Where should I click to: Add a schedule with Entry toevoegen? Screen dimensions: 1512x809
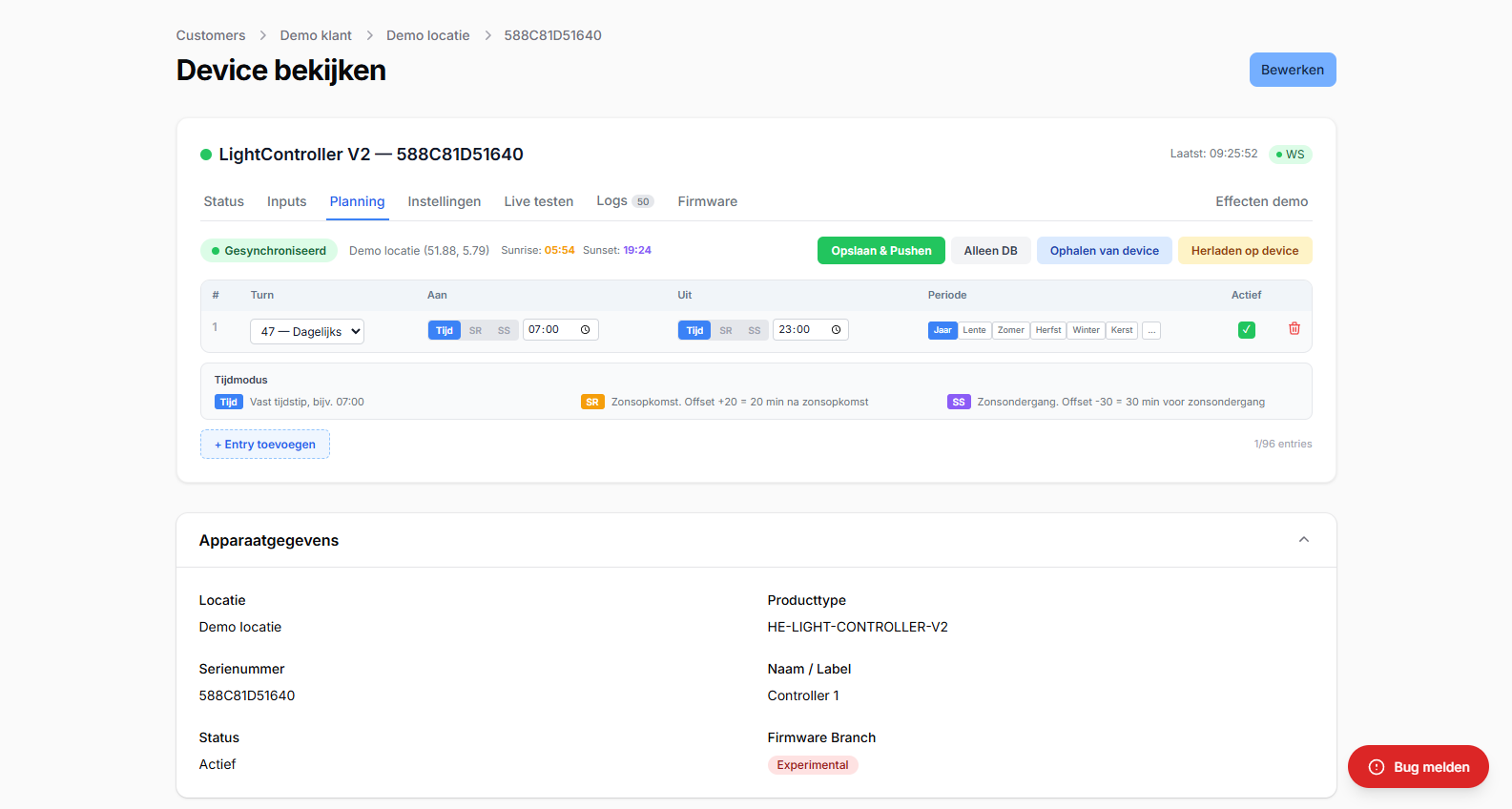tap(265, 445)
